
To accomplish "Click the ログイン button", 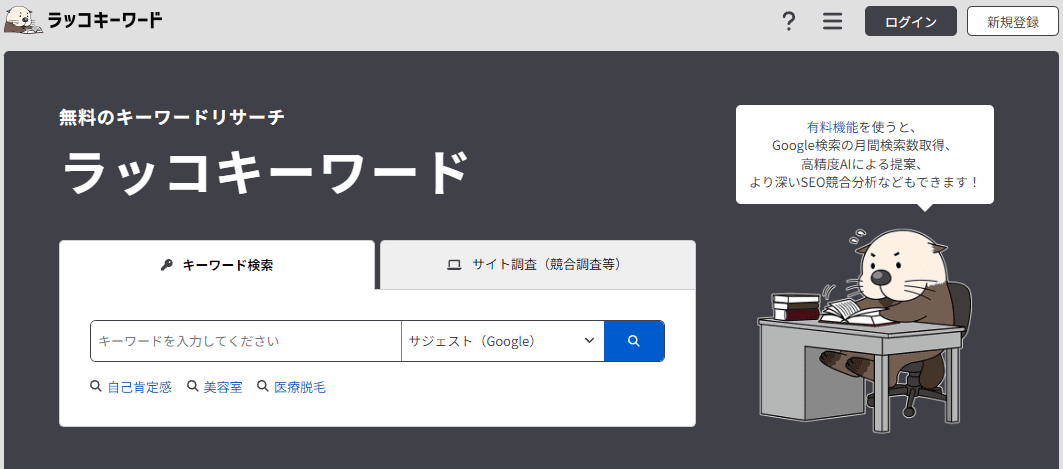I will coord(910,22).
